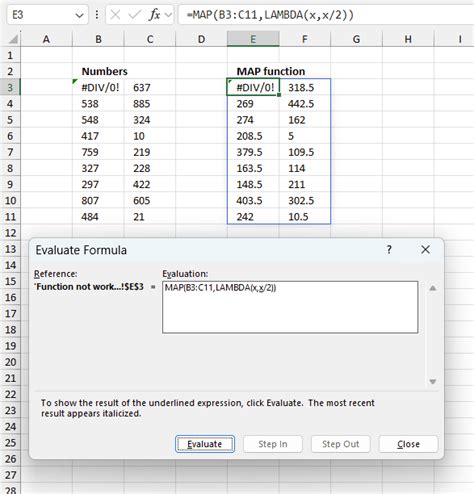This screenshot has width=474, height=494.
Task: Select row 7 header
Action: coord(10,152)
